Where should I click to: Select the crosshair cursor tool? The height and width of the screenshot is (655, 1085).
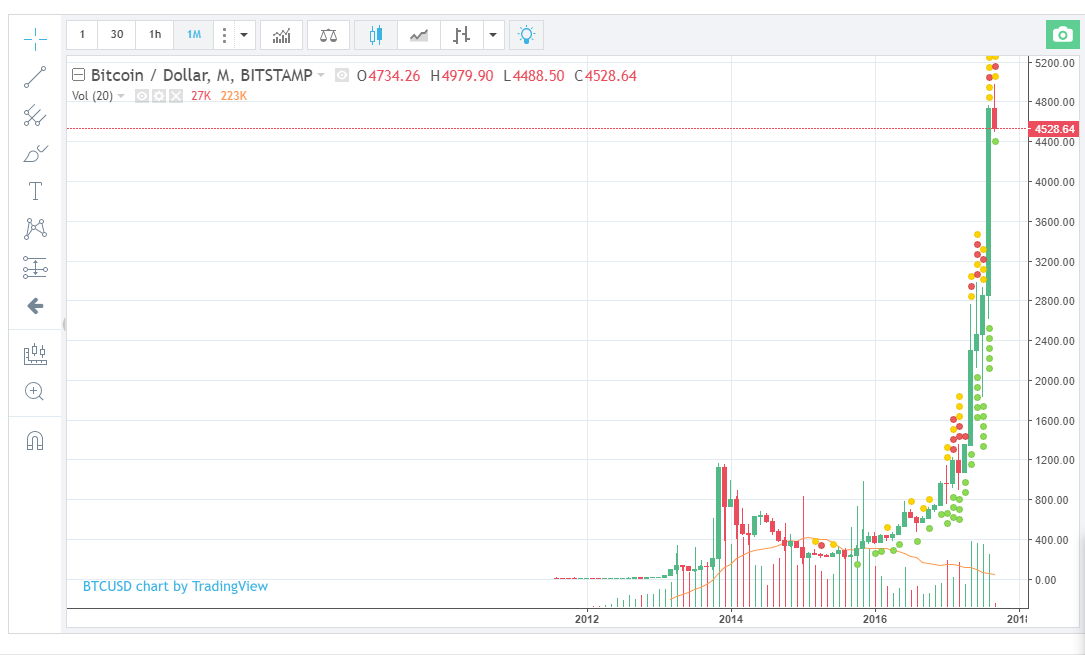(35, 39)
